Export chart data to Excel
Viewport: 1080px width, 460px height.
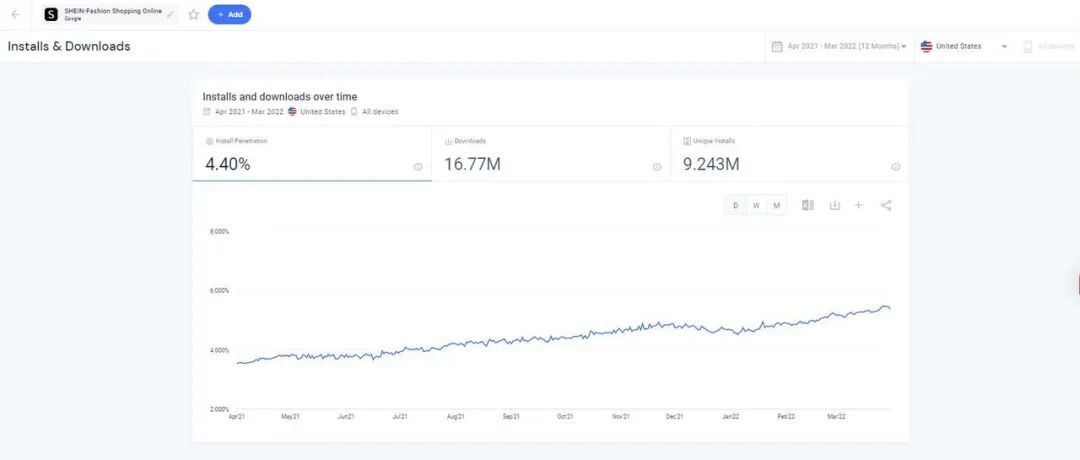point(808,205)
